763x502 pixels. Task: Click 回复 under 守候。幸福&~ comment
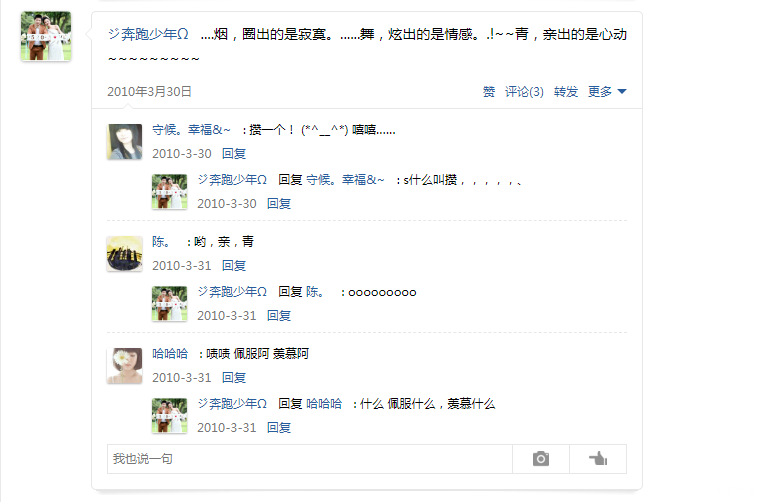tap(234, 154)
